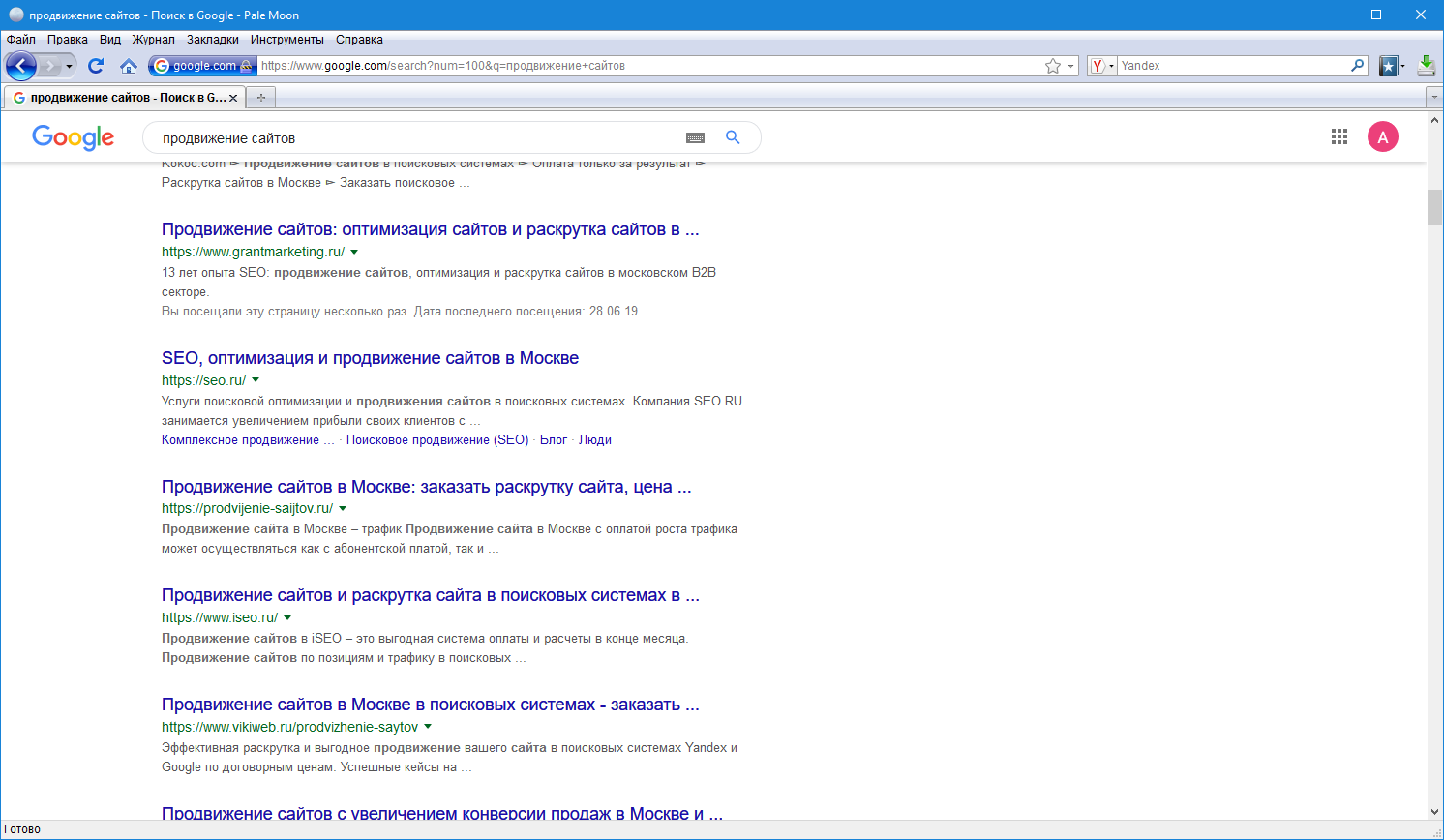
Task: Click in the Google search query field
Action: 416,137
